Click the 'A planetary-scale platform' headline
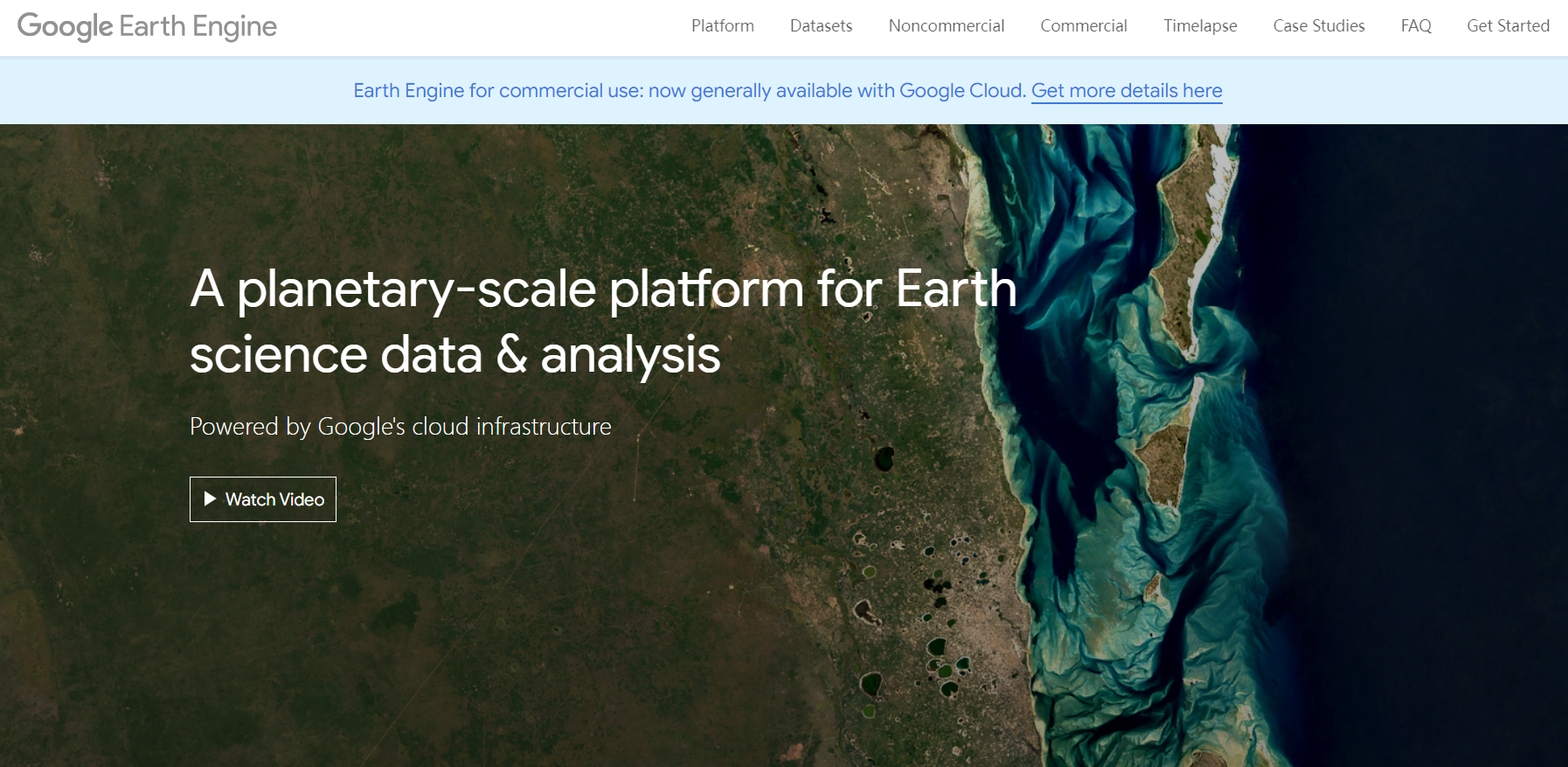Viewport: 1568px width, 767px height. pos(603,321)
